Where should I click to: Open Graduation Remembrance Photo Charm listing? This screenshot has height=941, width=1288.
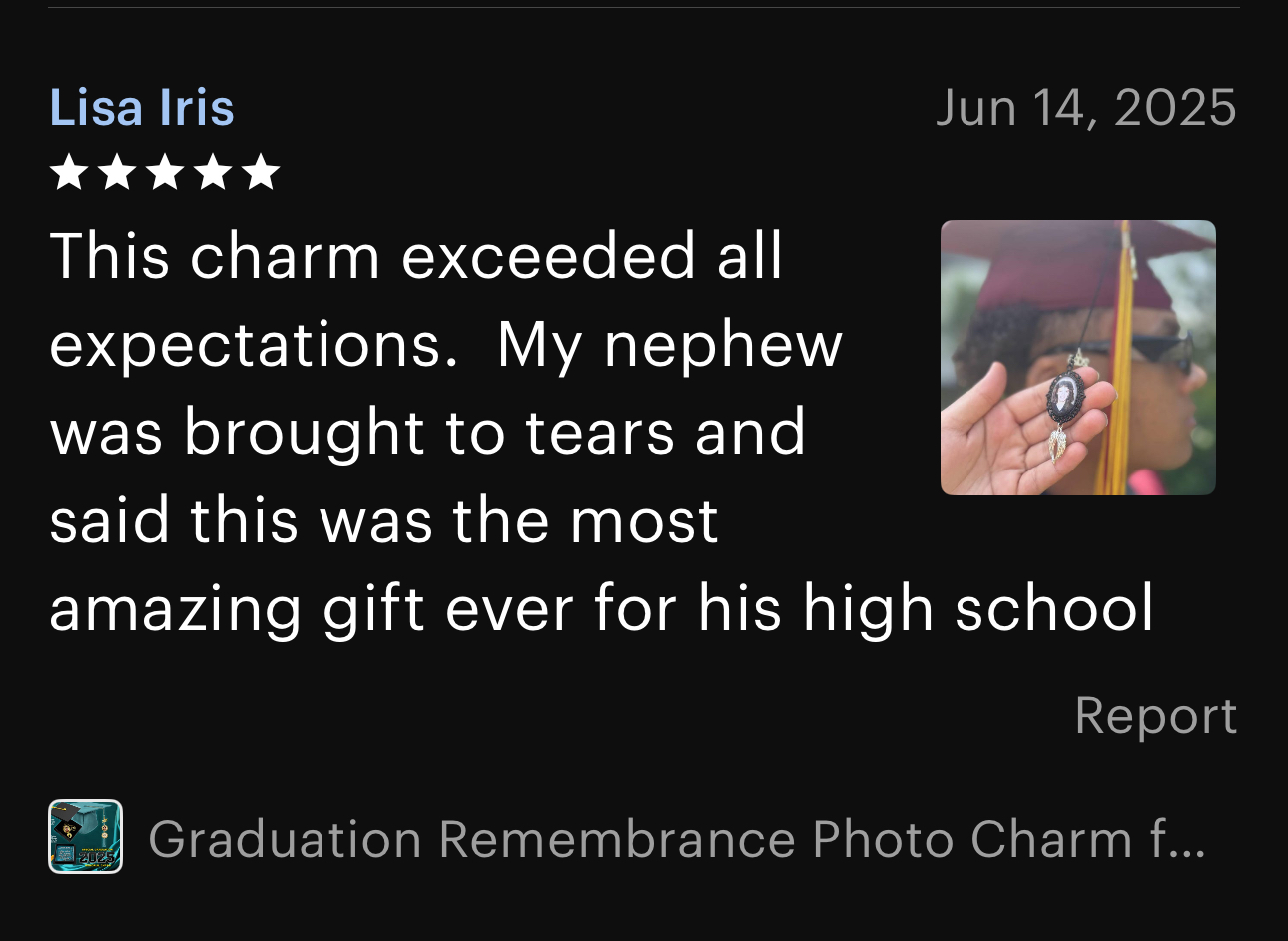click(677, 839)
